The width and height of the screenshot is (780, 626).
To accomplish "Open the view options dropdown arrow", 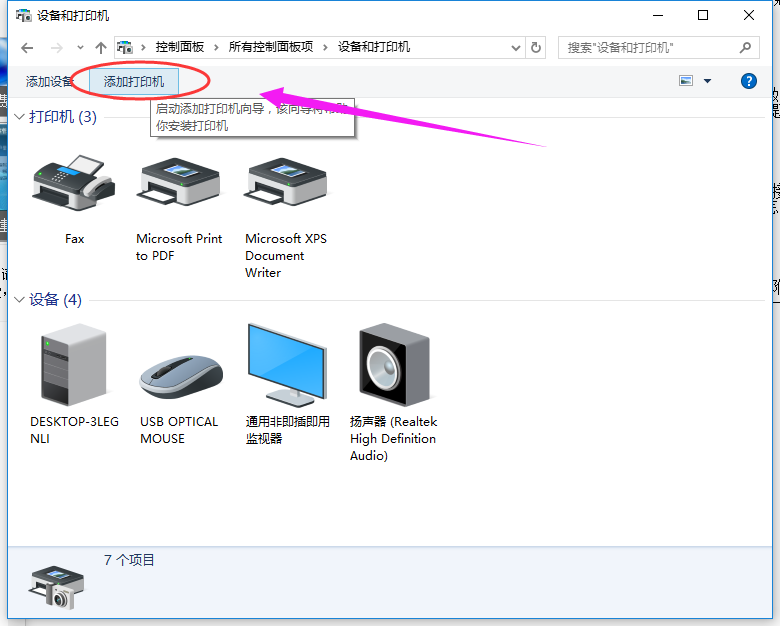I will click(707, 81).
